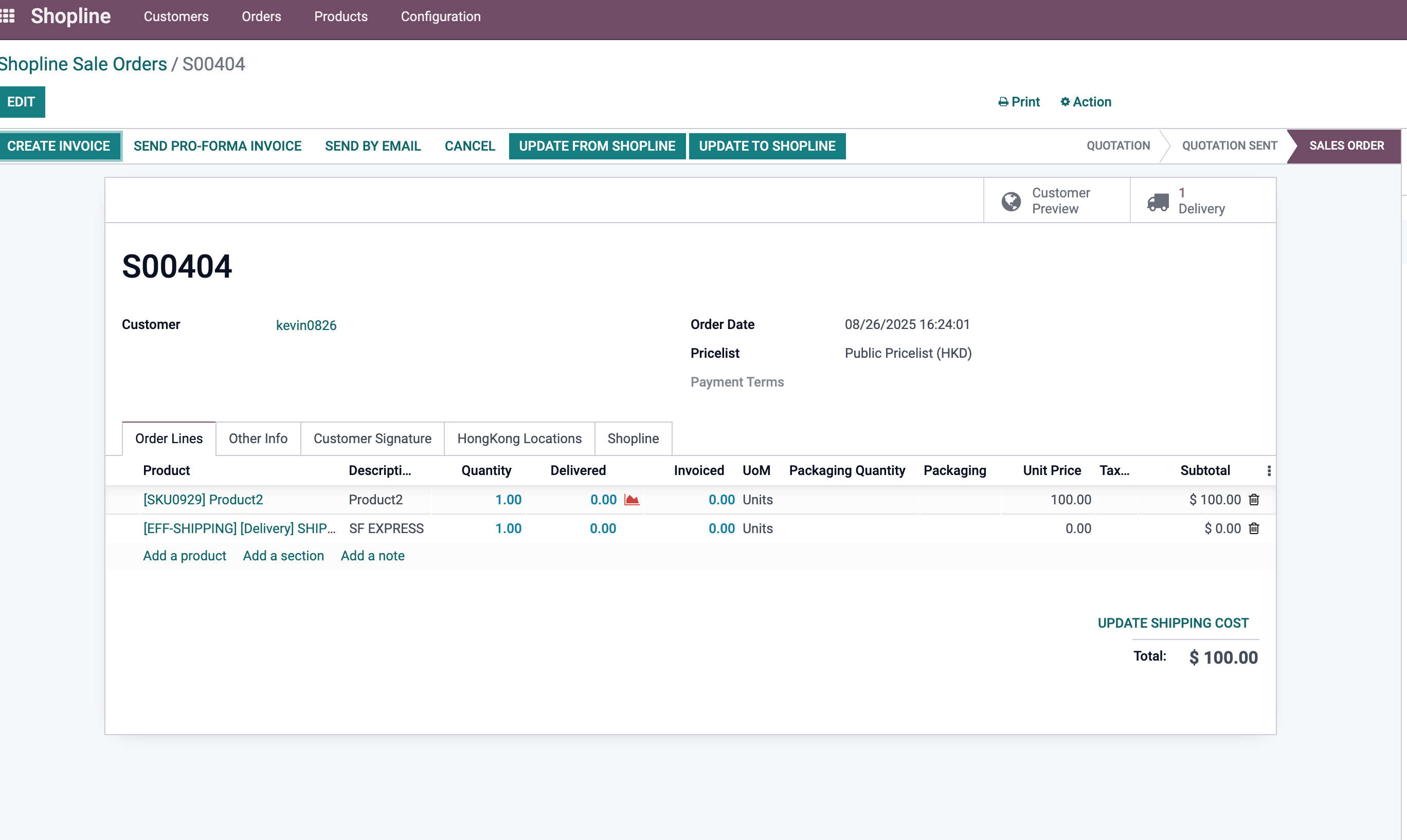
Task: Delete the SF EXPRESS shipping line
Action: [x=1254, y=528]
